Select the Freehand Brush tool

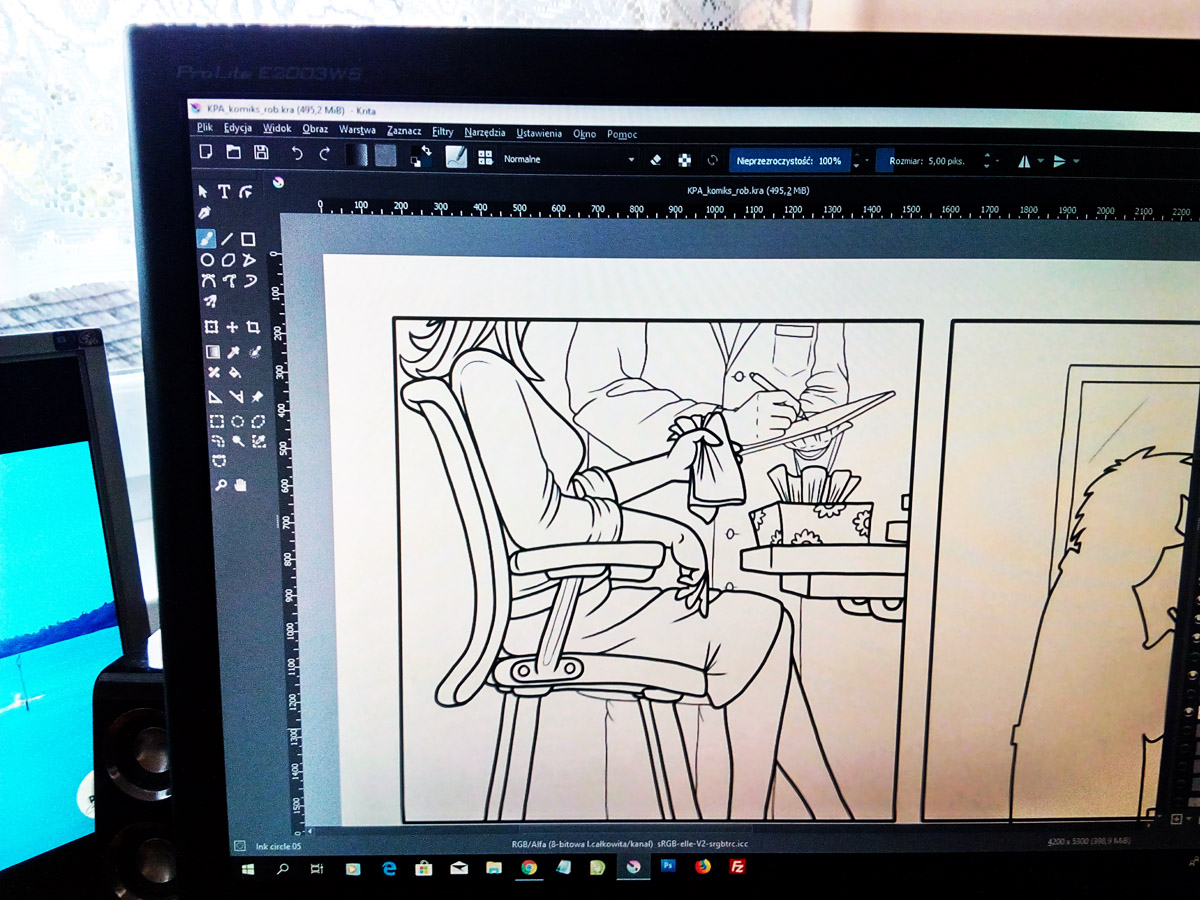click(x=205, y=239)
